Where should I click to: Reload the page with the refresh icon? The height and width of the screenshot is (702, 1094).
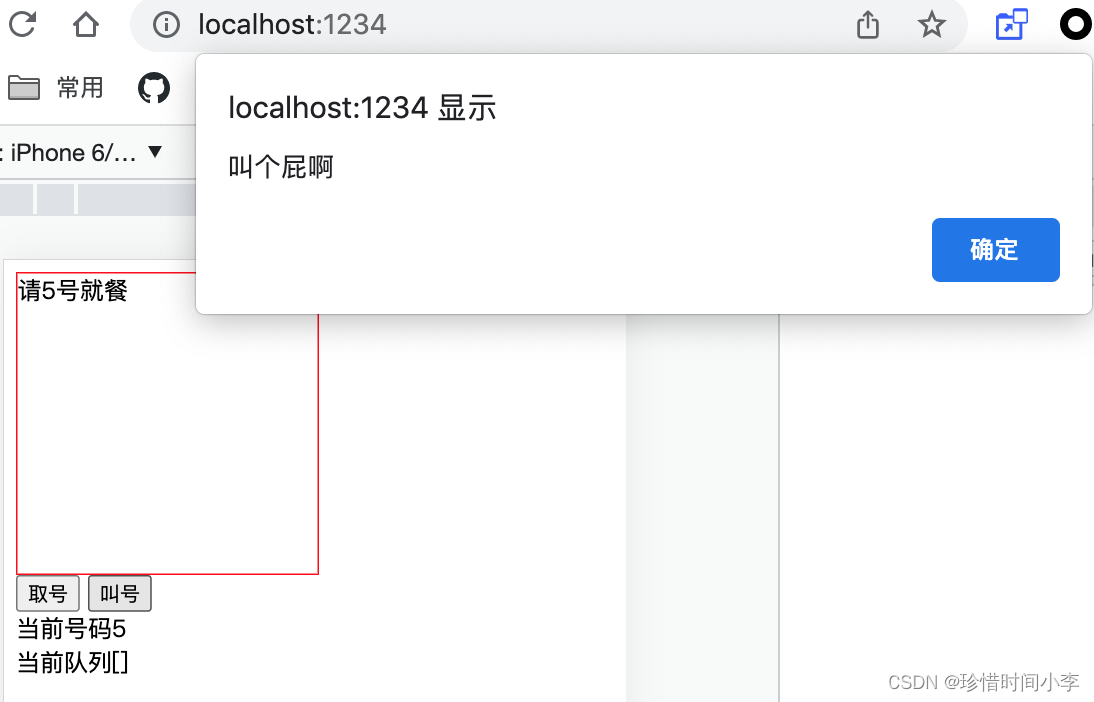[x=22, y=24]
